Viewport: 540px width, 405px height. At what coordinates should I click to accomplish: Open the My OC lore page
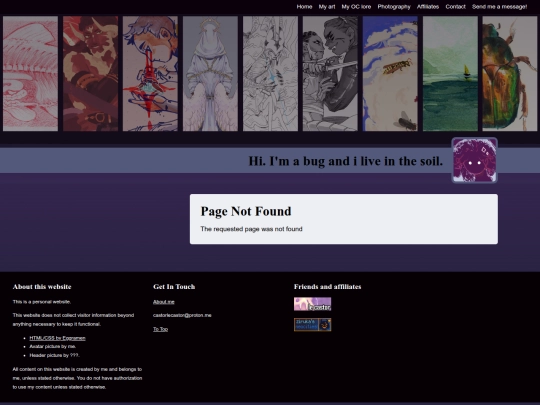[x=356, y=7]
